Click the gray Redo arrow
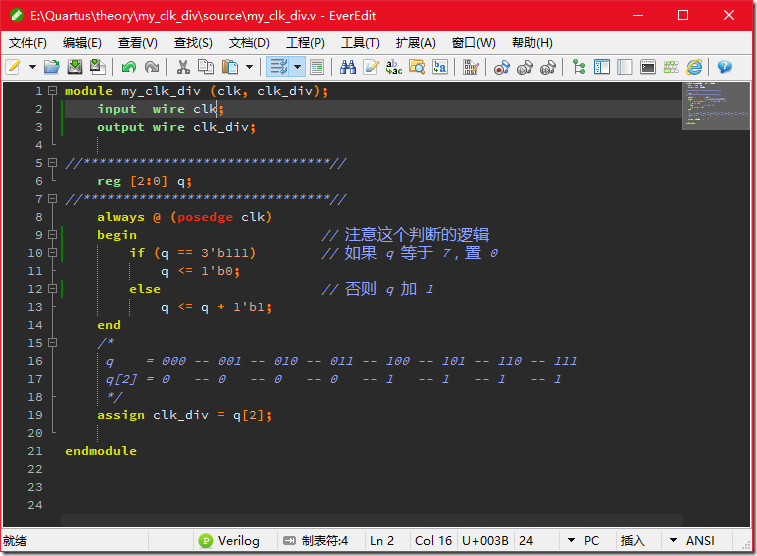This screenshot has width=757, height=556. point(152,67)
